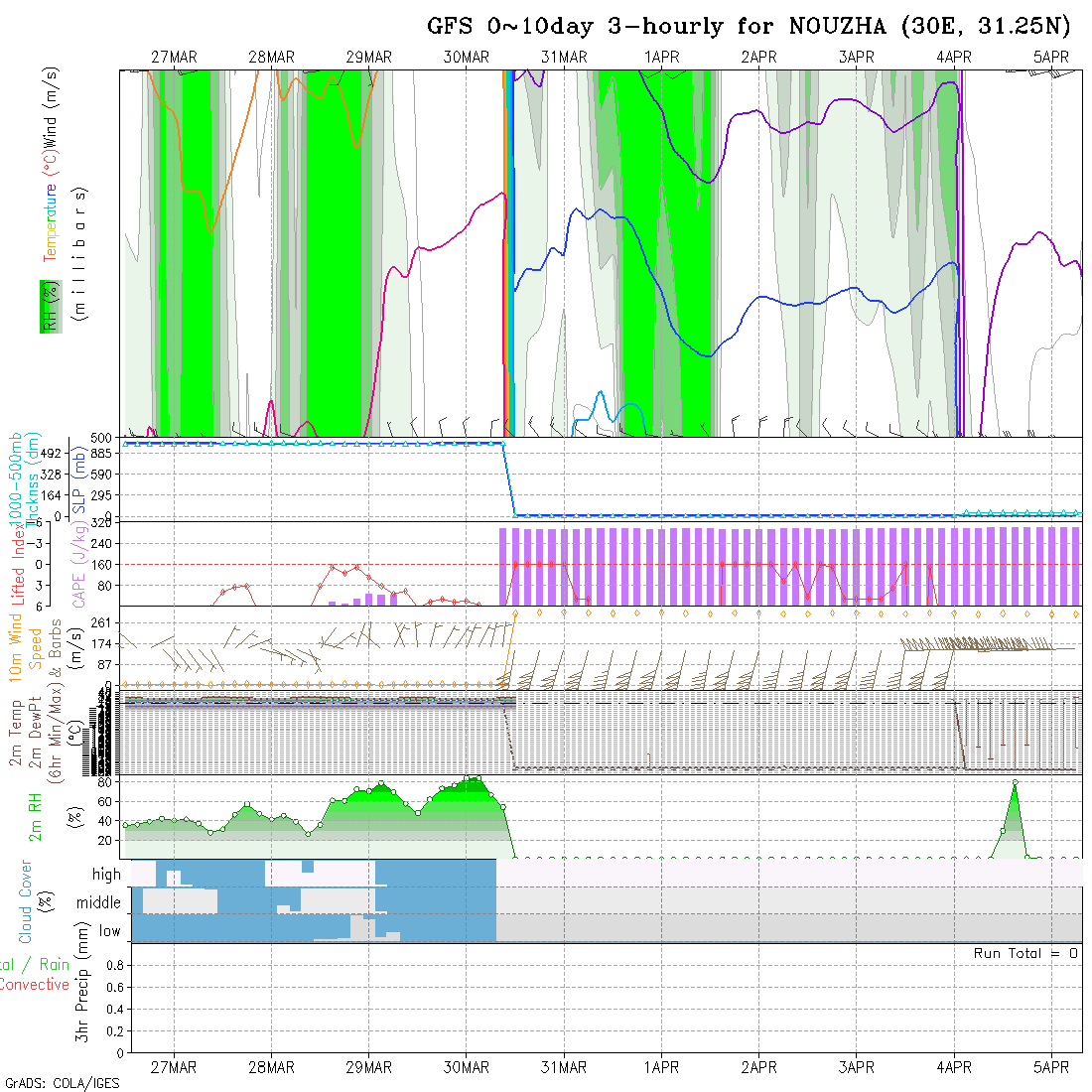Click the high cloud cover row label
1092x1092 pixels.
pyautogui.click(x=106, y=875)
